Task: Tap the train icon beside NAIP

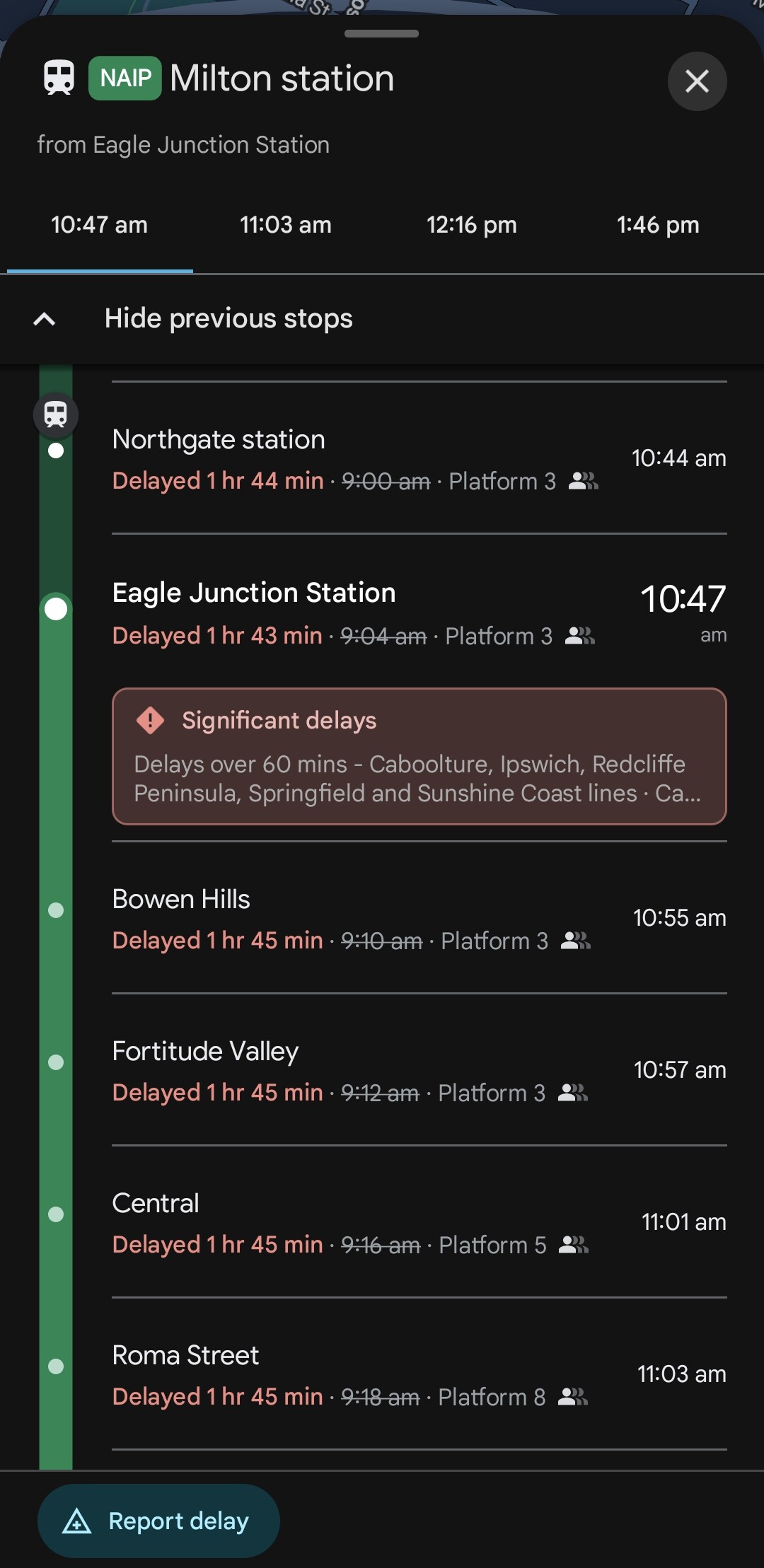Action: click(59, 77)
